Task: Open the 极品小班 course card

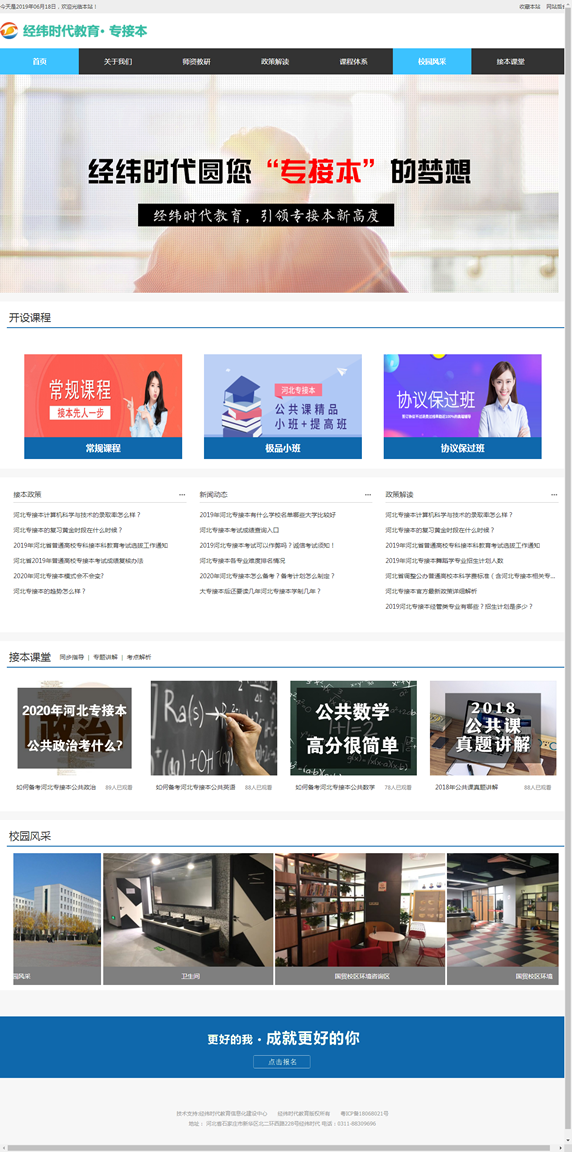Action: click(283, 406)
